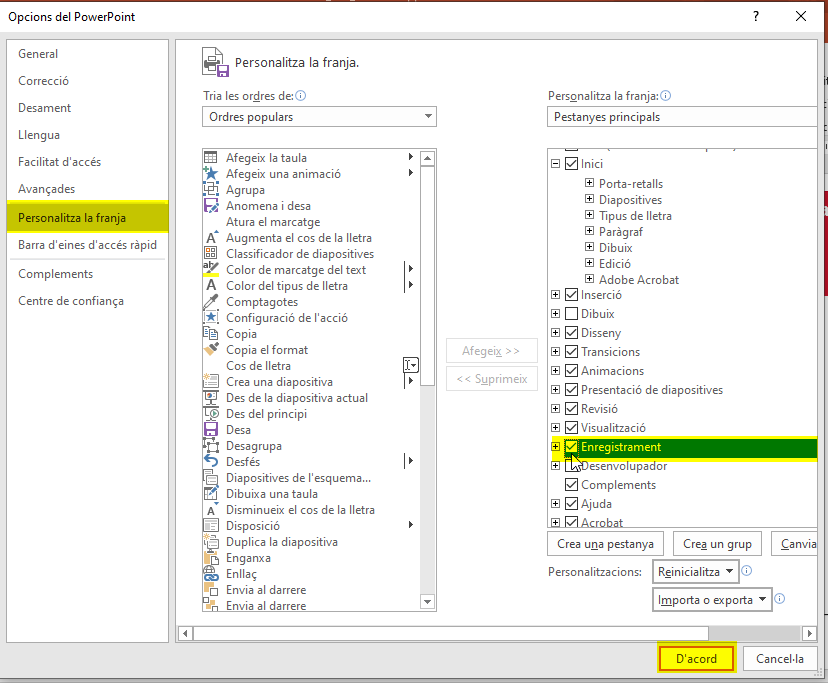828x683 pixels.
Task: Click the Afegeix una animació star icon
Action: pos(211,173)
